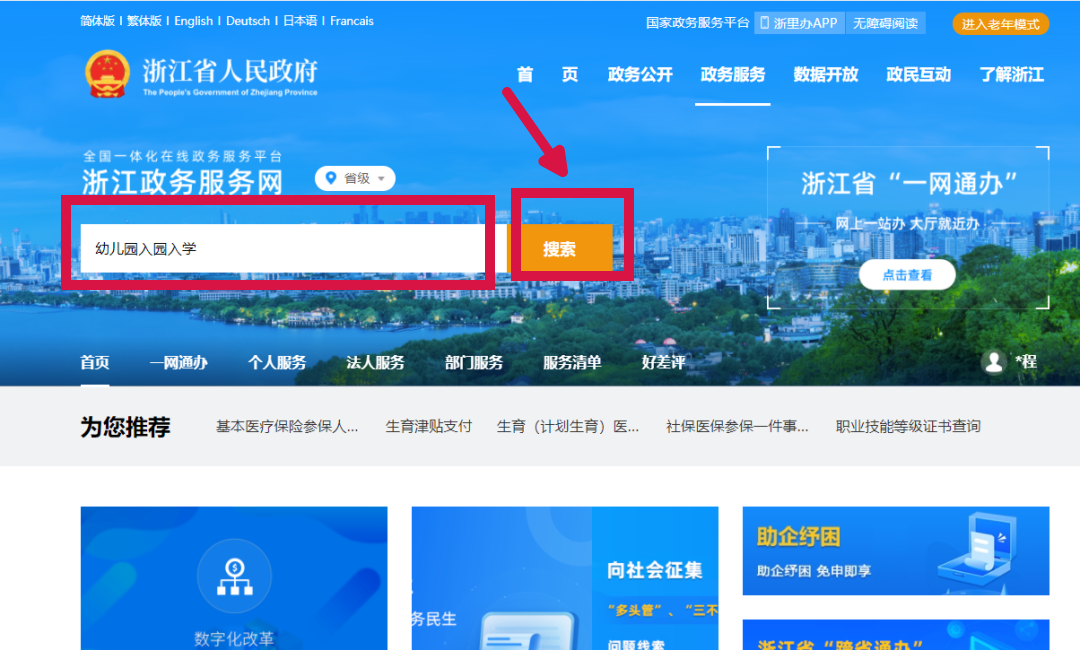Click the 为您推荐 heading
Image resolution: width=1080 pixels, height=650 pixels.
pyautogui.click(x=125, y=427)
